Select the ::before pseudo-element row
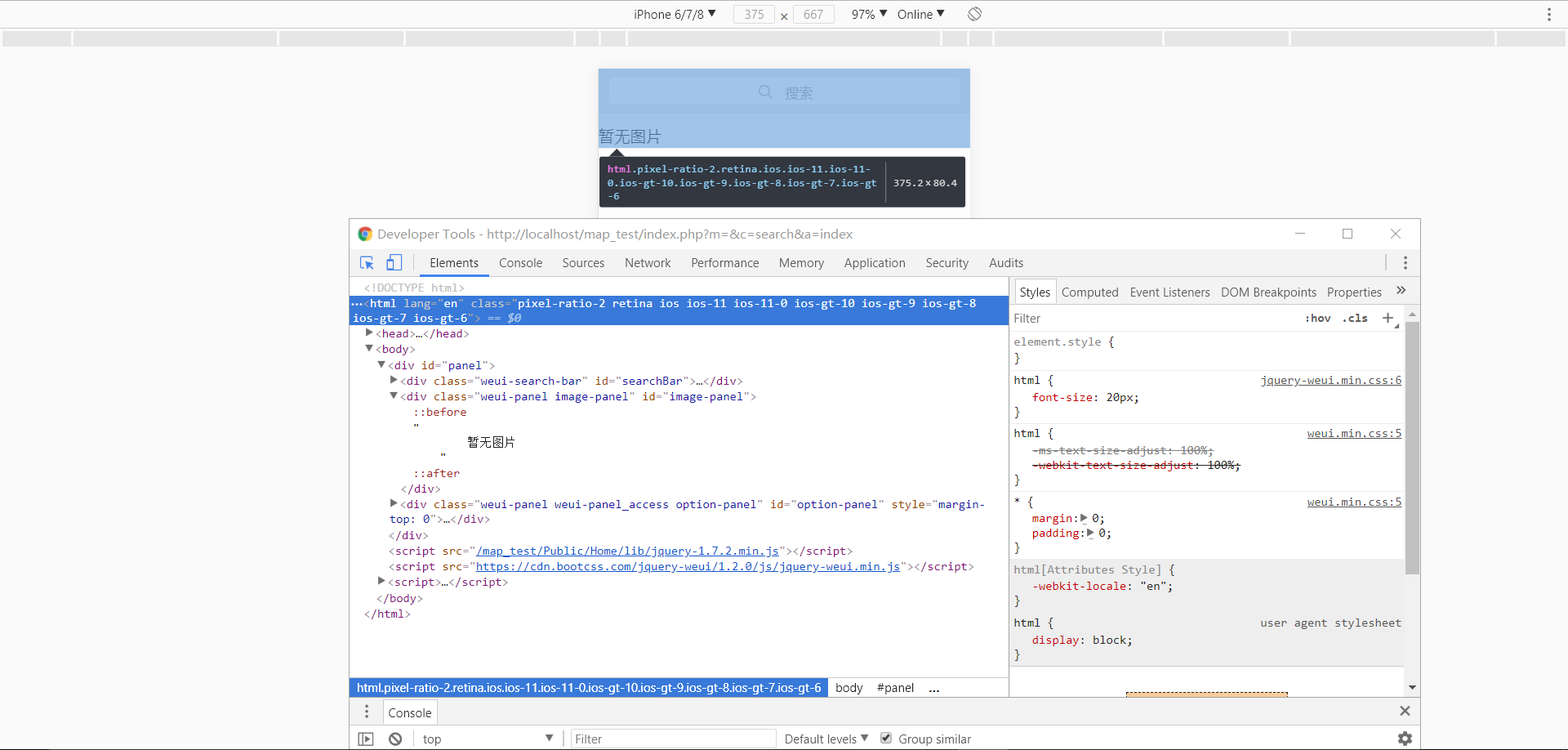The height and width of the screenshot is (750, 1568). tap(440, 412)
